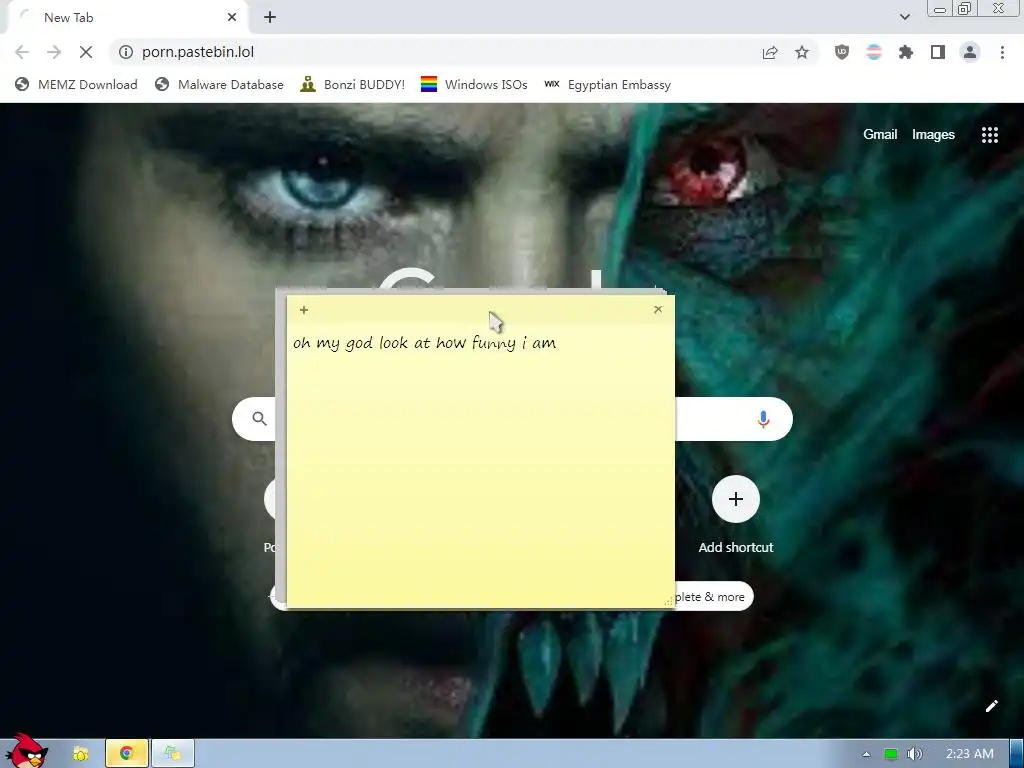Open the profile avatar menu

(970, 52)
